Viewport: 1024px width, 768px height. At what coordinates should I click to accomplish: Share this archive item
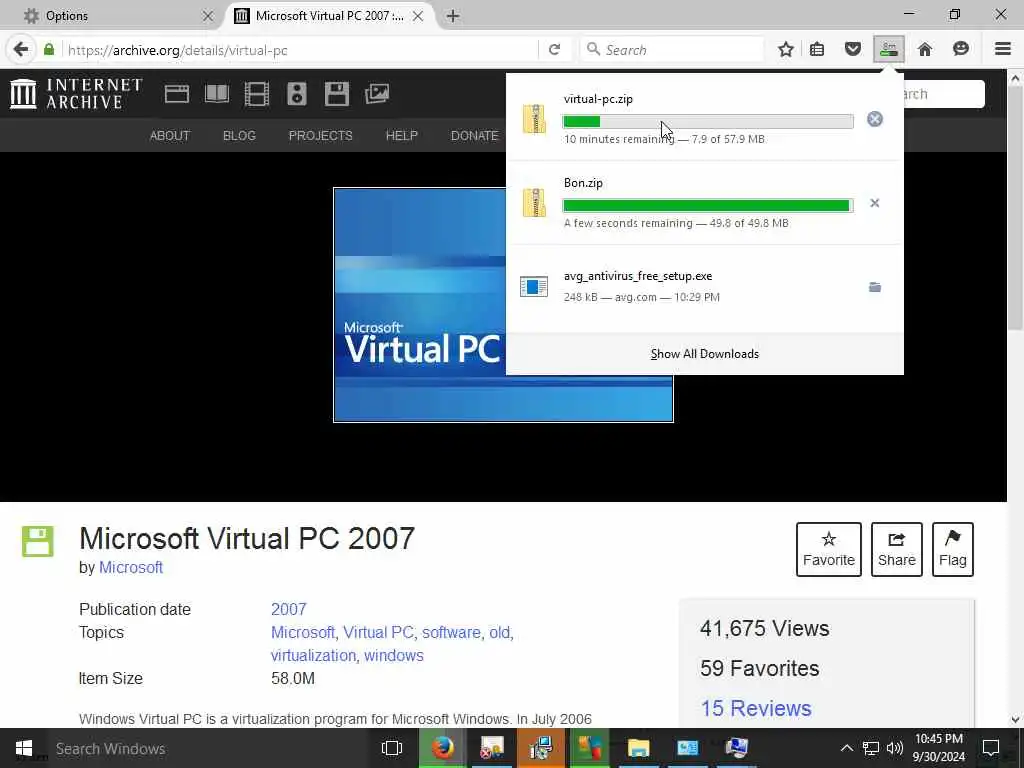point(897,549)
